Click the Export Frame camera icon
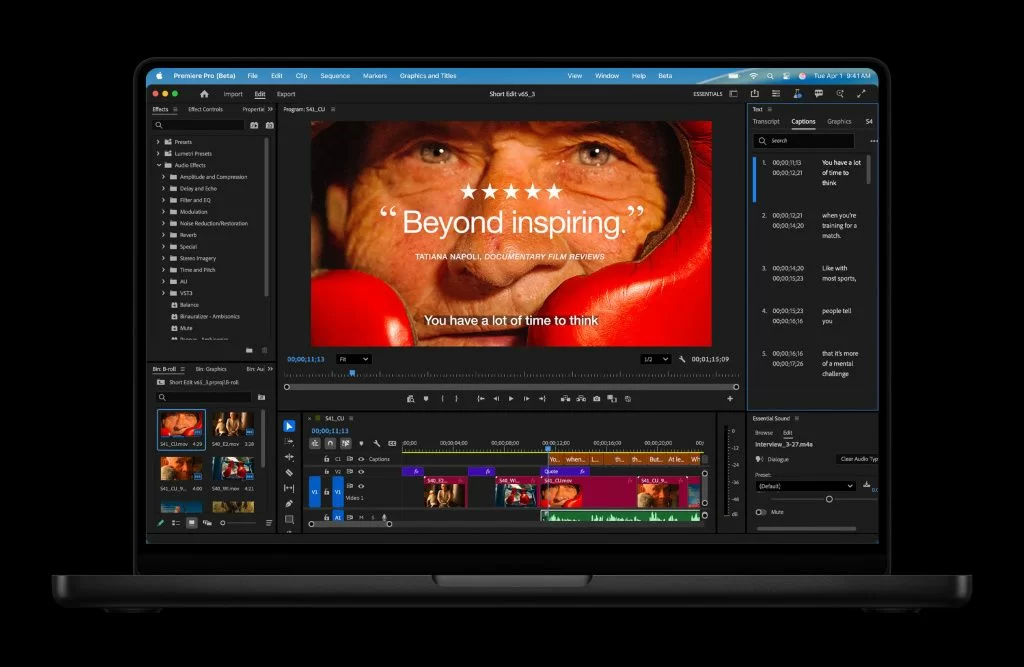Screen dimensions: 1024x667 [x=597, y=398]
